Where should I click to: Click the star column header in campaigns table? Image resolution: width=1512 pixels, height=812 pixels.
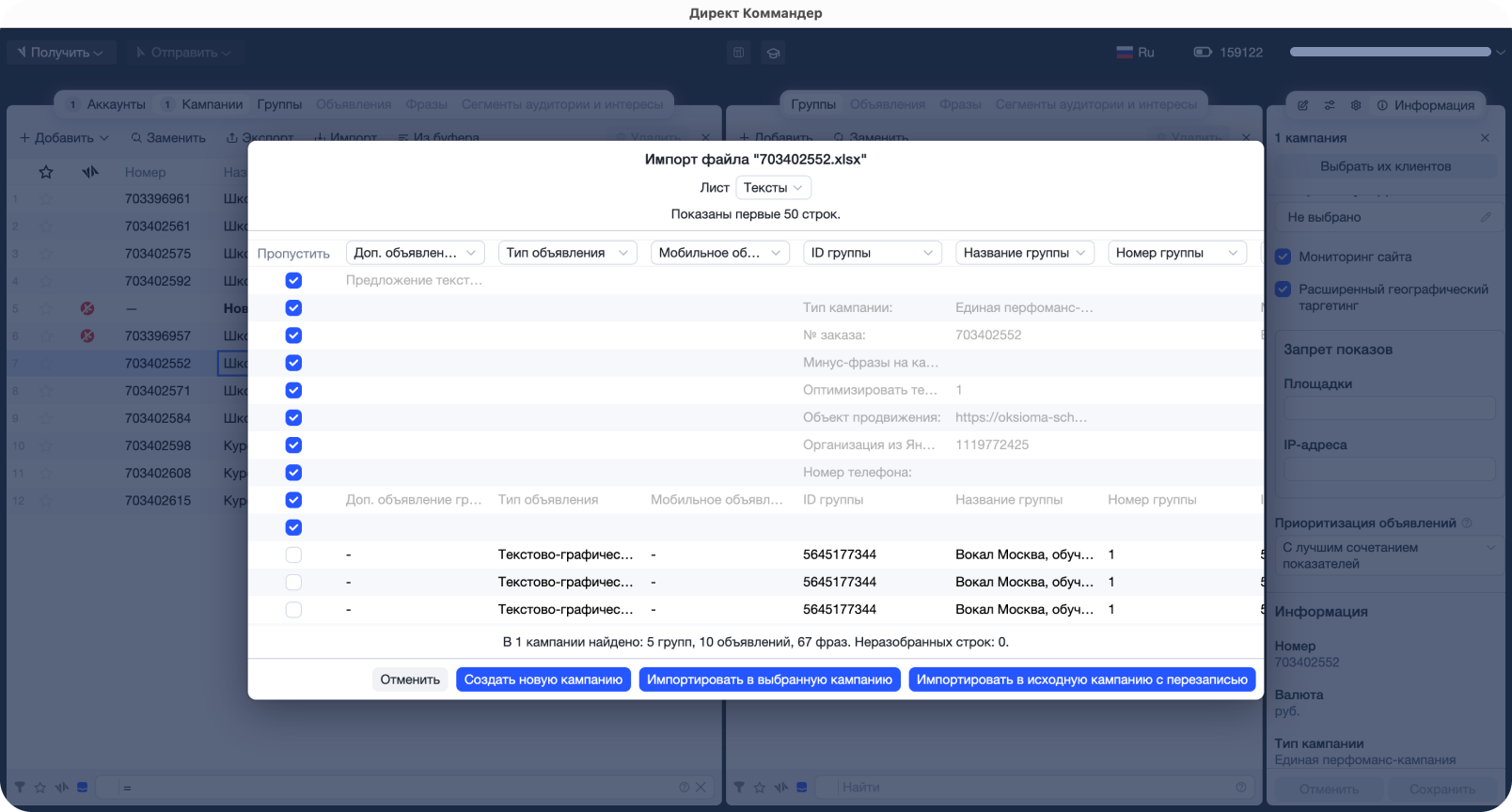[x=46, y=172]
